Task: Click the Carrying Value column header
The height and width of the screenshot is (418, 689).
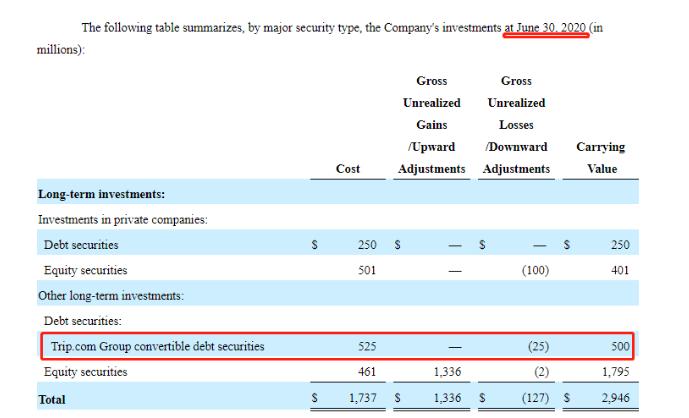Action: point(601,158)
